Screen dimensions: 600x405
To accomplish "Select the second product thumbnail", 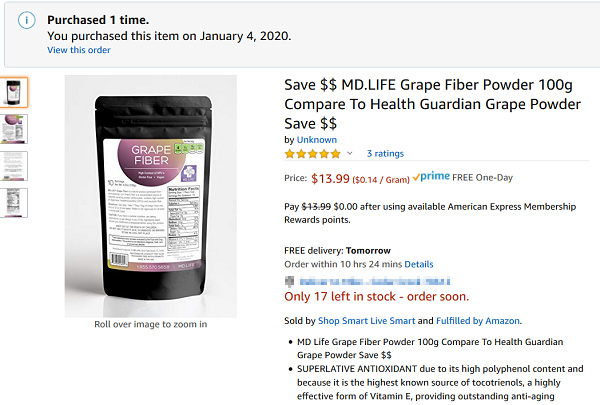I will click(15, 129).
